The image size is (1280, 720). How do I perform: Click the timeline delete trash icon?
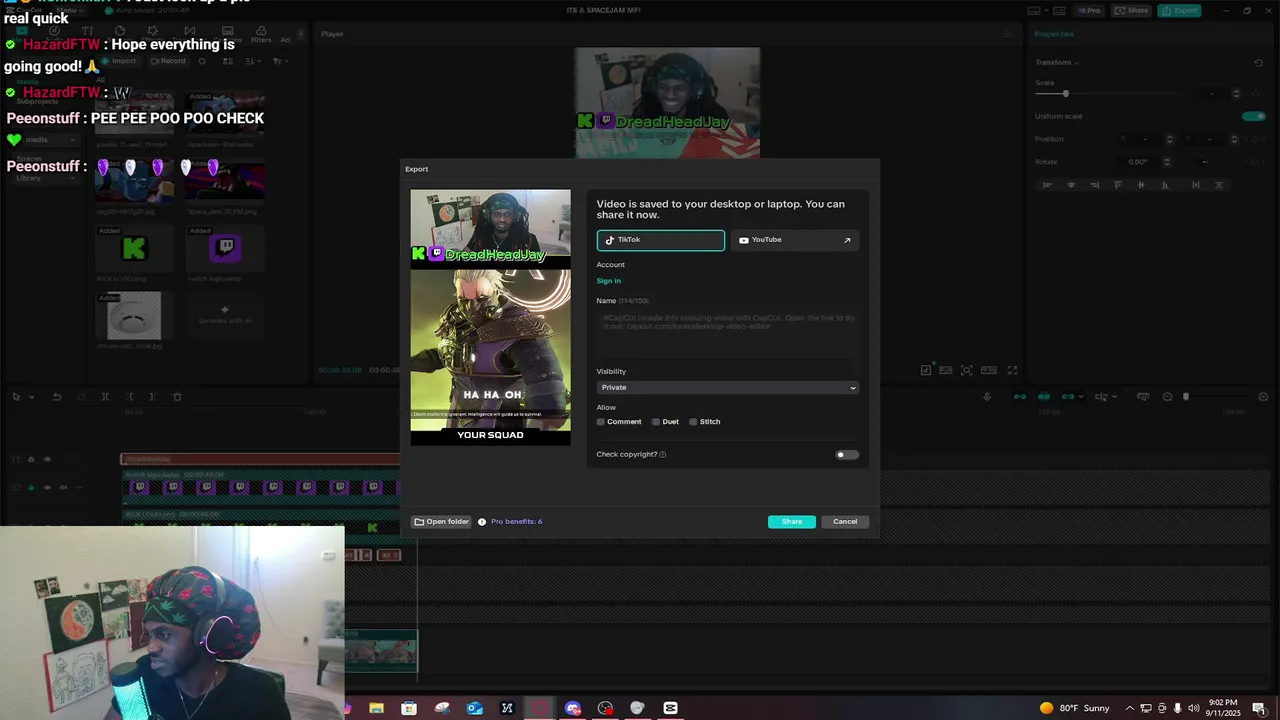pos(177,397)
